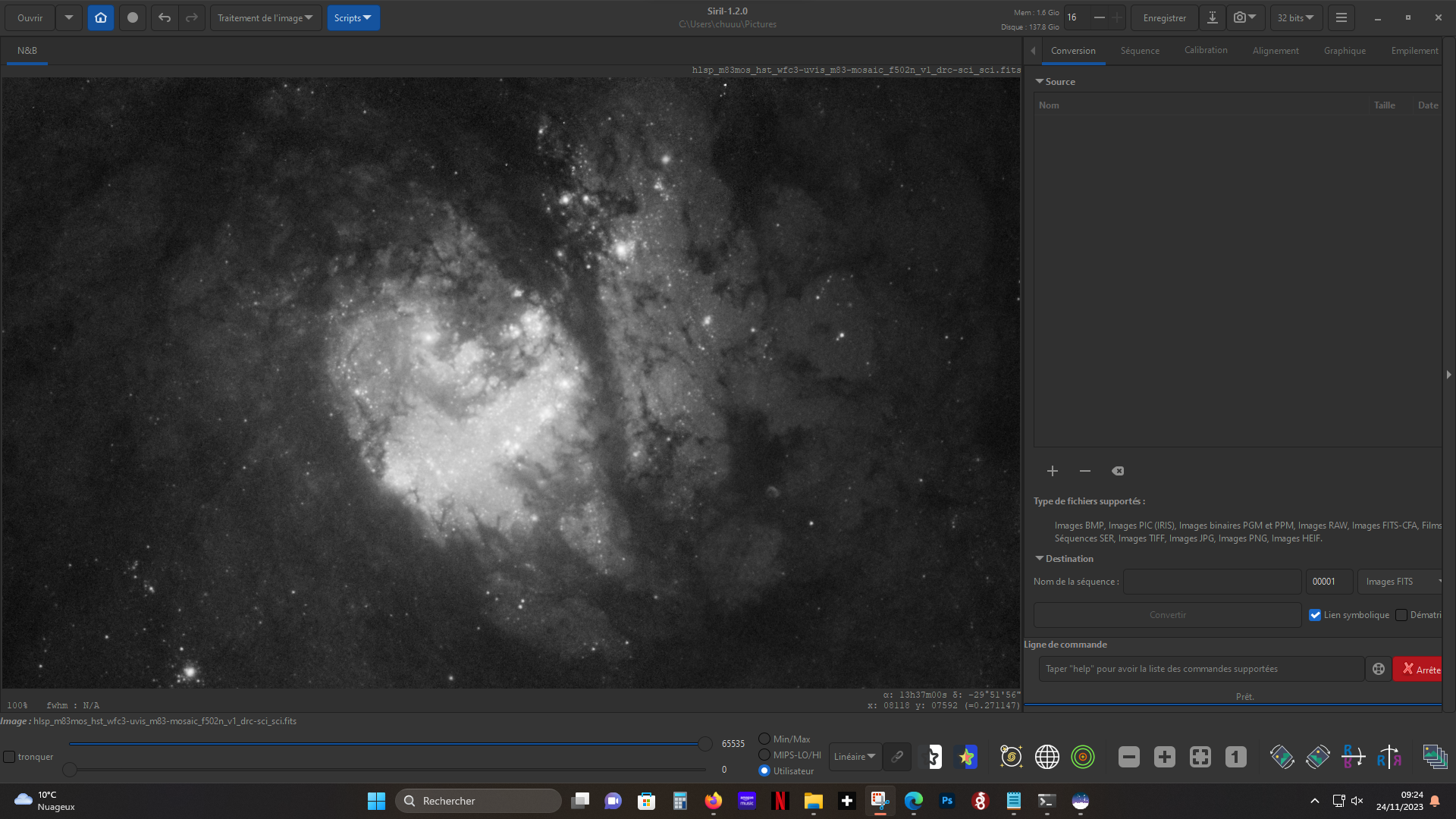Zoom out with the minus button

point(1129,757)
